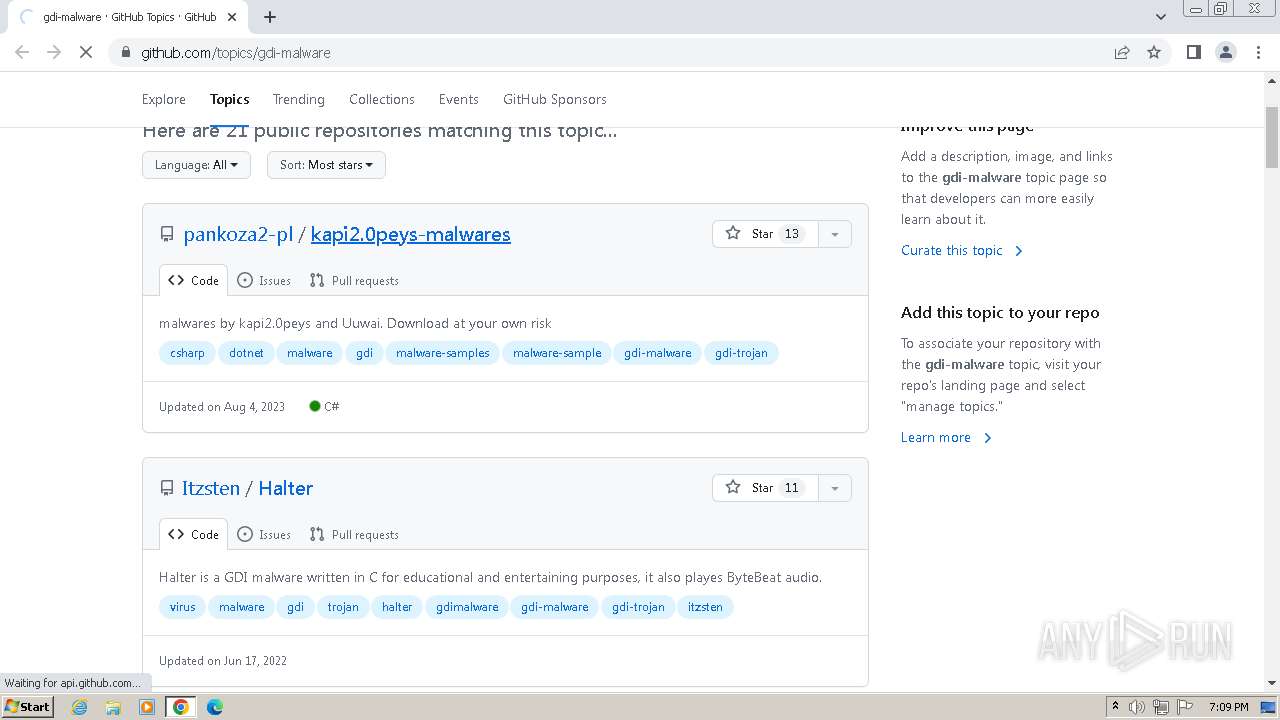This screenshot has width=1280, height=720.
Task: Bookmark this page with star icon
Action: pos(1154,52)
